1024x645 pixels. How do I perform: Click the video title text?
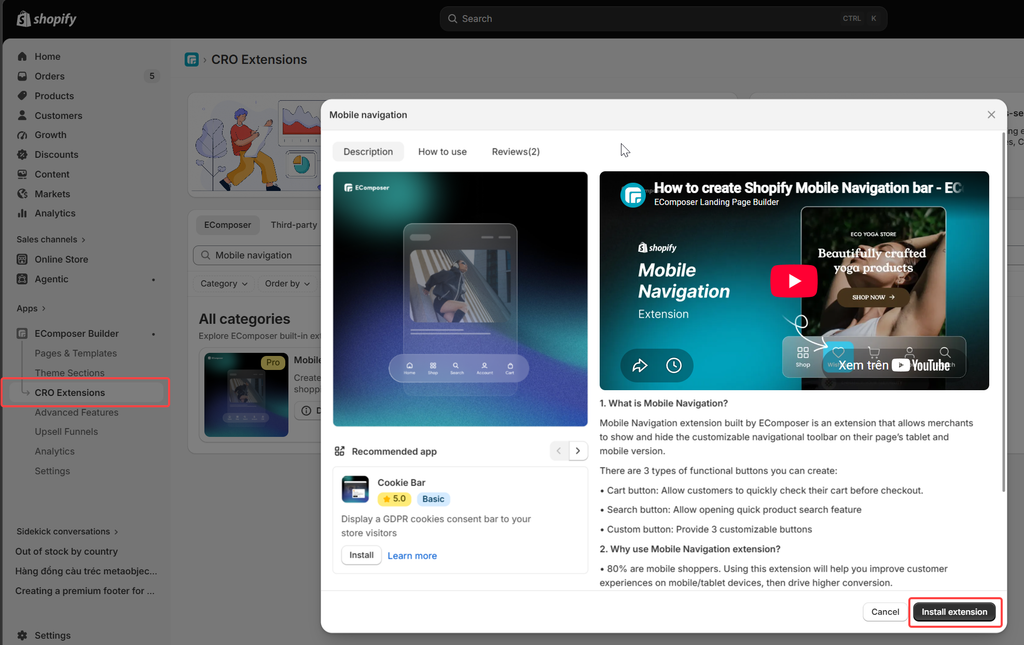pyautogui.click(x=808, y=188)
